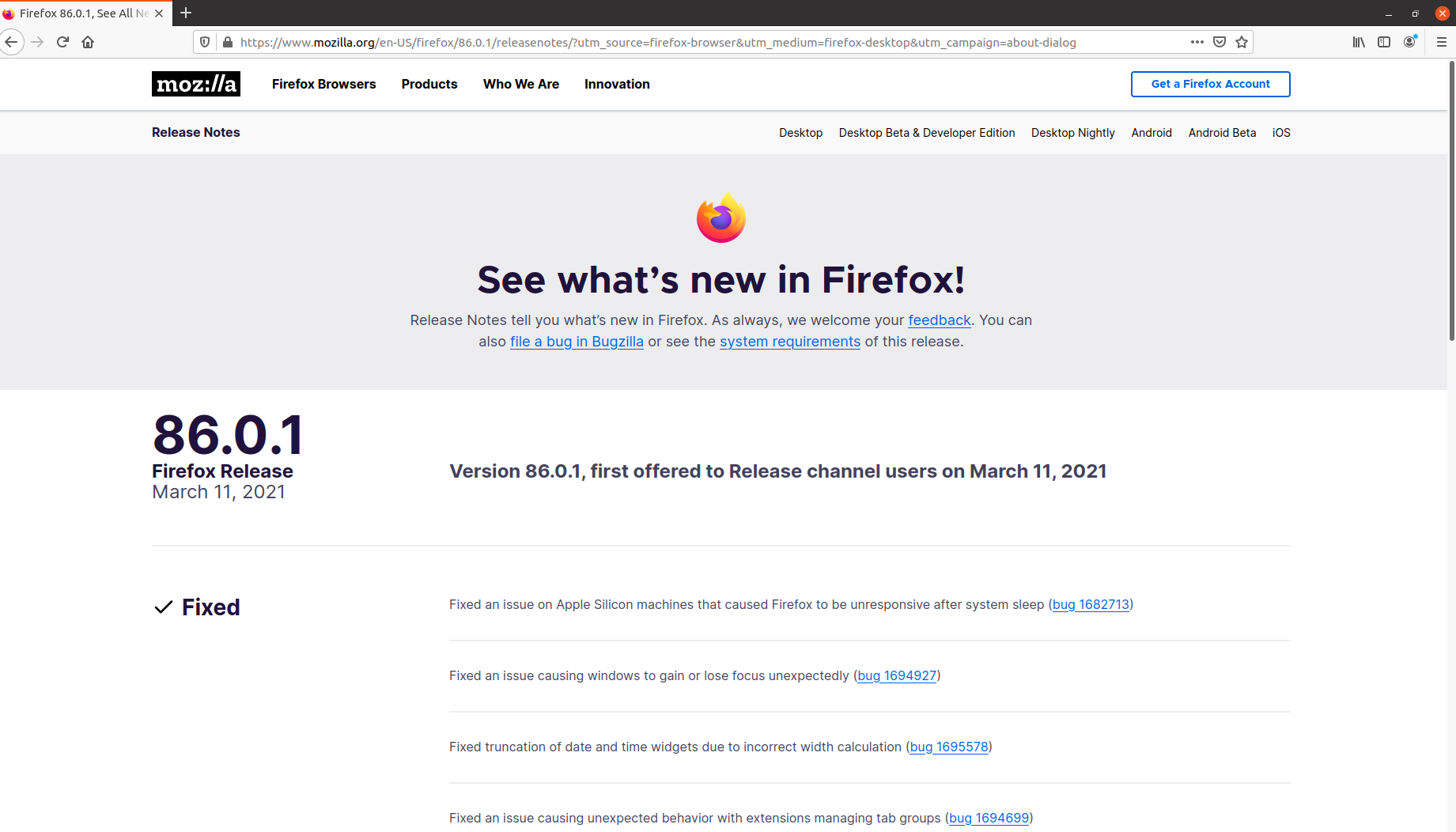Click the Get a Firefox Account button

(x=1210, y=84)
